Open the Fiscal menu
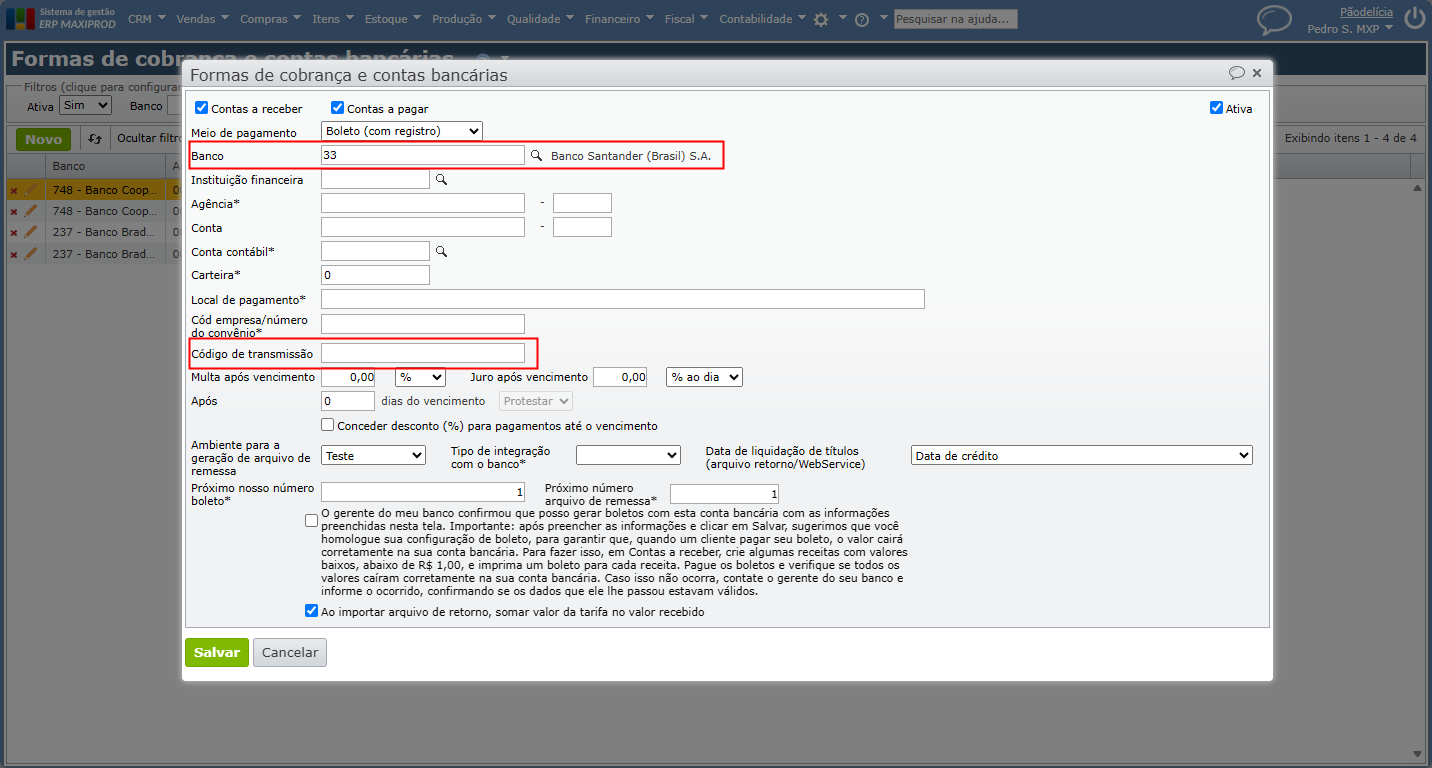This screenshot has height=768, width=1432. (x=686, y=19)
